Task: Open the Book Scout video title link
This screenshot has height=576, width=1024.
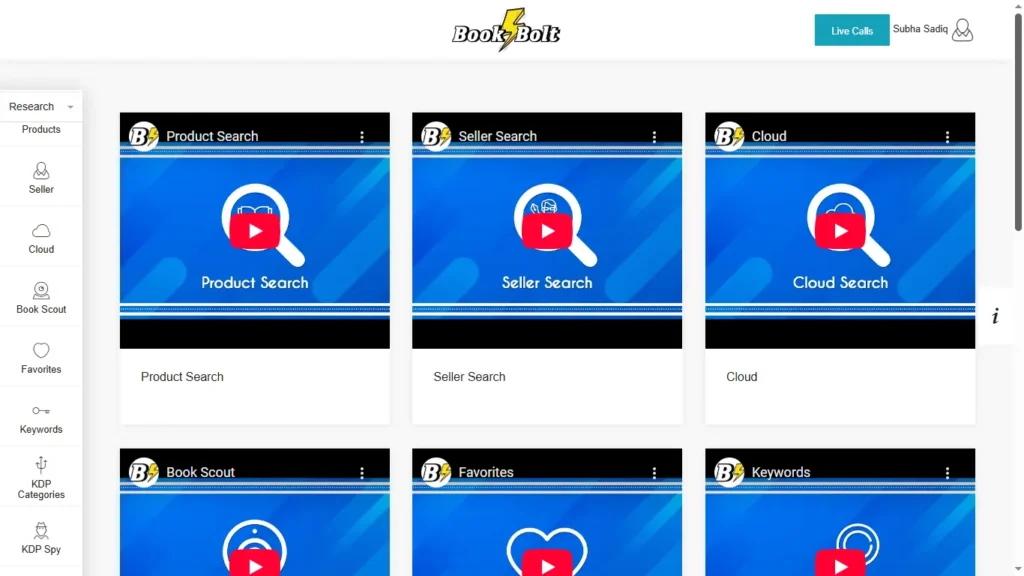Action: 200,472
